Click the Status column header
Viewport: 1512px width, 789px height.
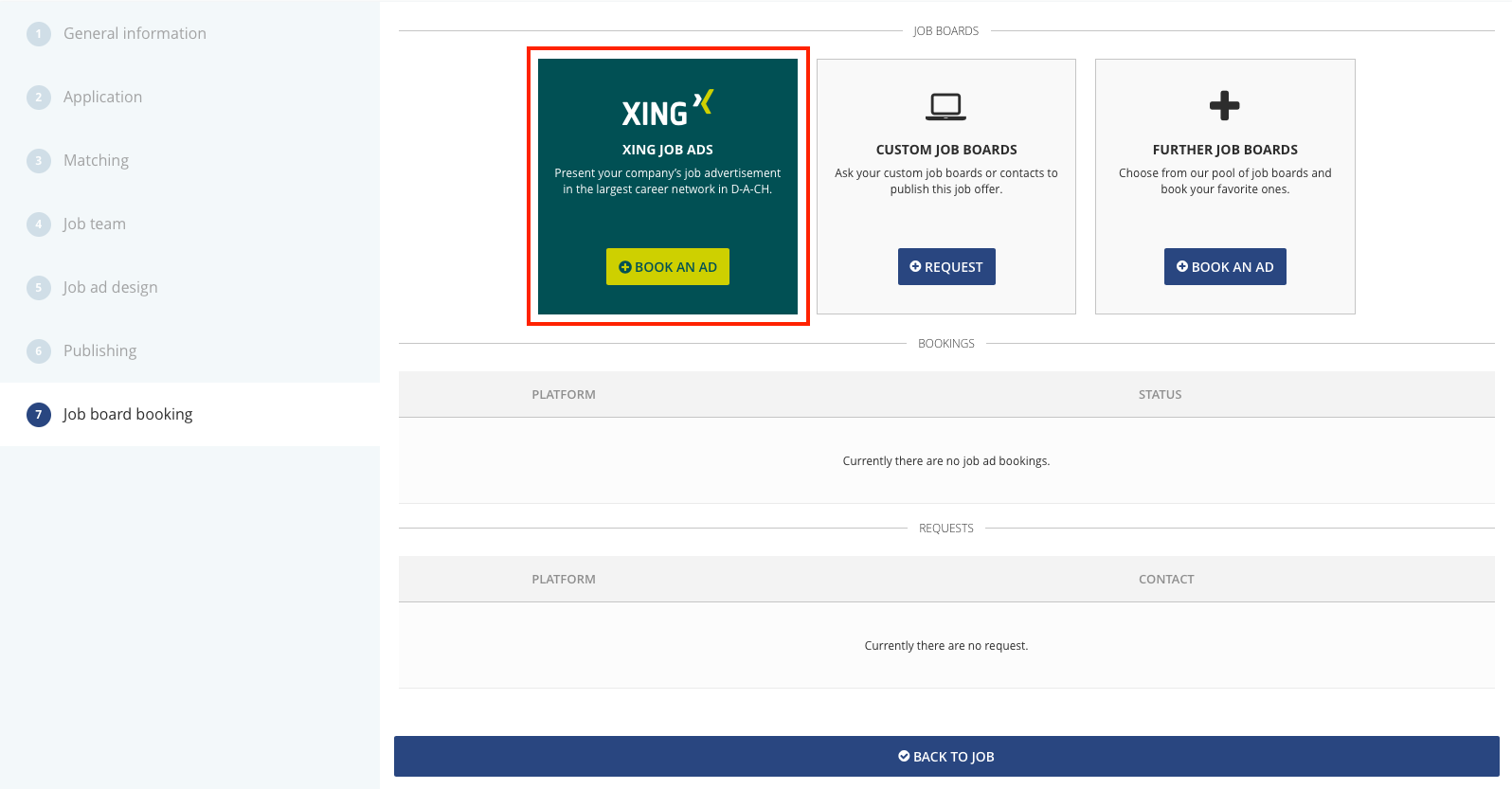pyautogui.click(x=1160, y=395)
